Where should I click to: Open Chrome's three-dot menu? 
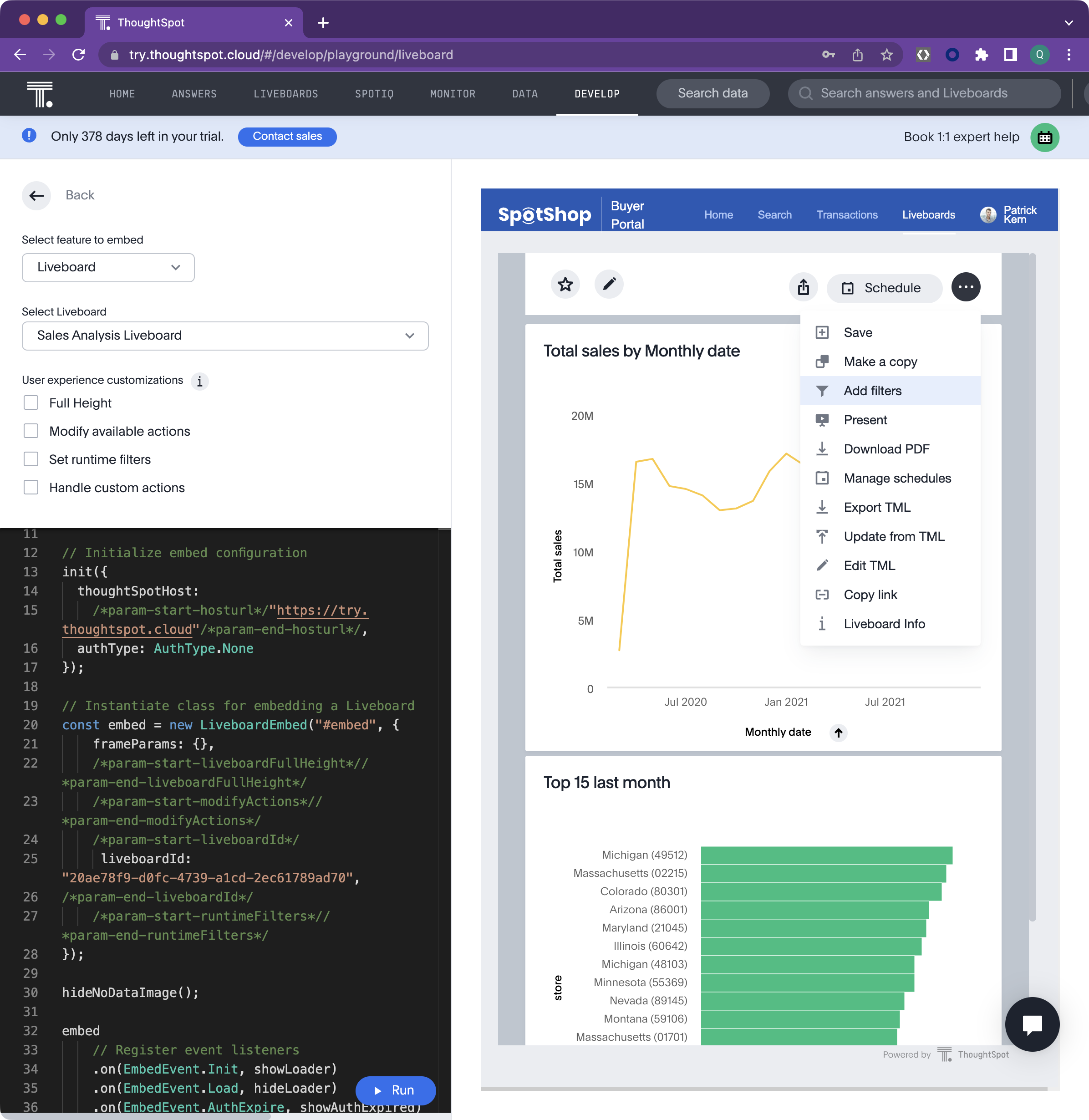tap(1069, 55)
